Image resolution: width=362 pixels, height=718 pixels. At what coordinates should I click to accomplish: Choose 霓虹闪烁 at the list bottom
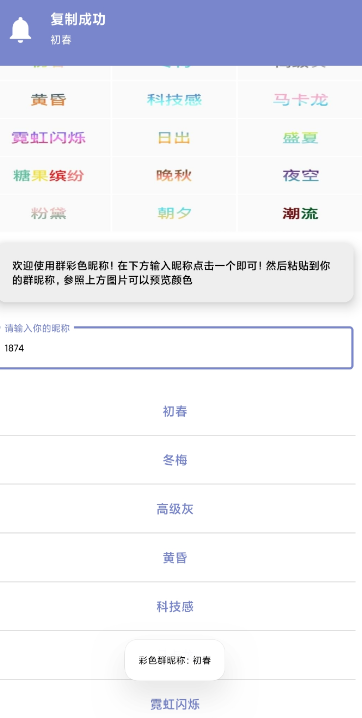(x=175, y=704)
